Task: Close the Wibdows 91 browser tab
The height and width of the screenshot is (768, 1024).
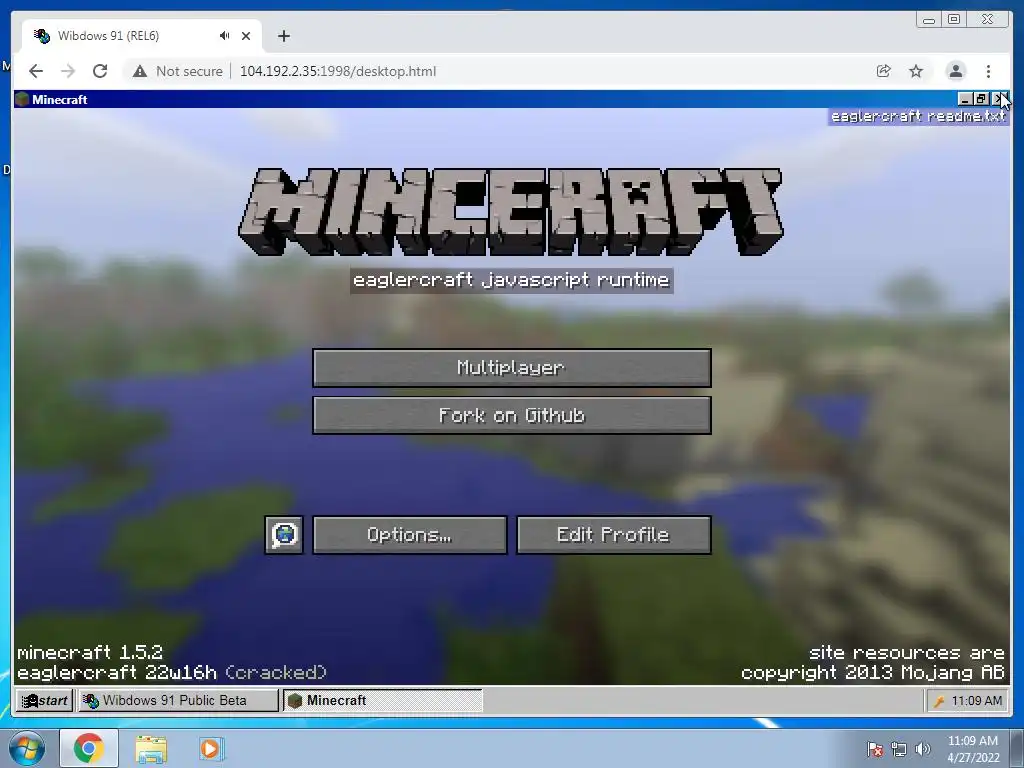Action: point(246,36)
